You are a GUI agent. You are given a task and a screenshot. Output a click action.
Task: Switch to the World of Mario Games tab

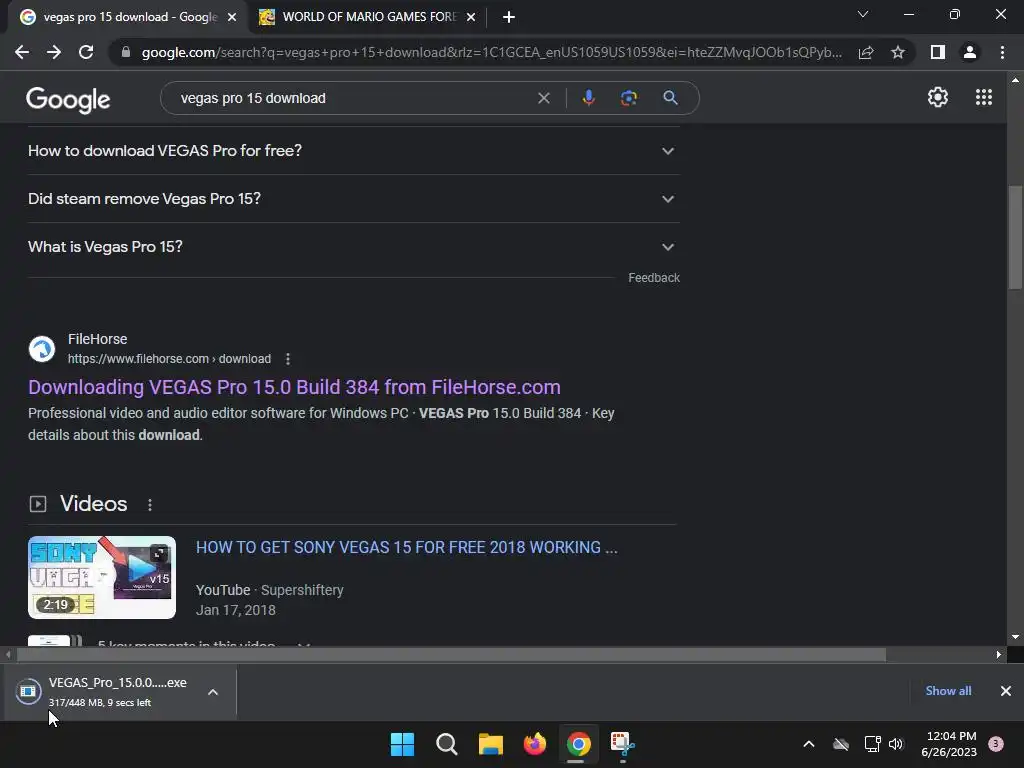[368, 17]
